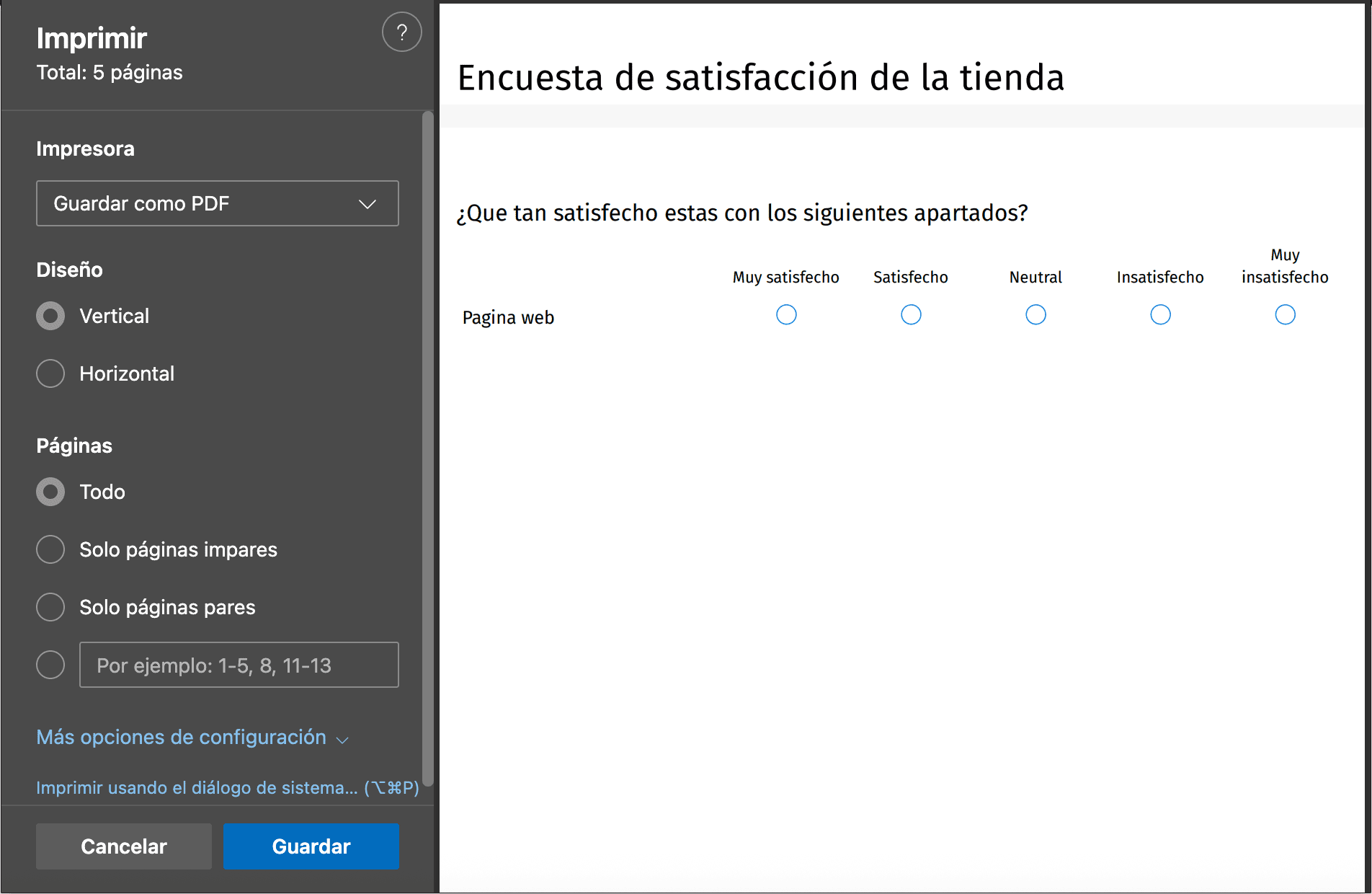The height and width of the screenshot is (894, 1372).
Task: Open the printer selection dropdown
Action: tap(217, 203)
